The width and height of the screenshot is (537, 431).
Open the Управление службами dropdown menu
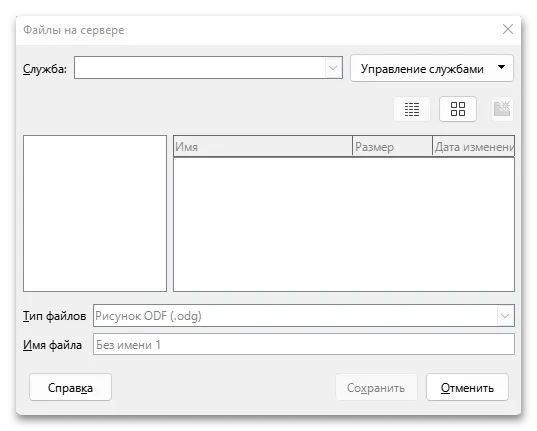432,68
